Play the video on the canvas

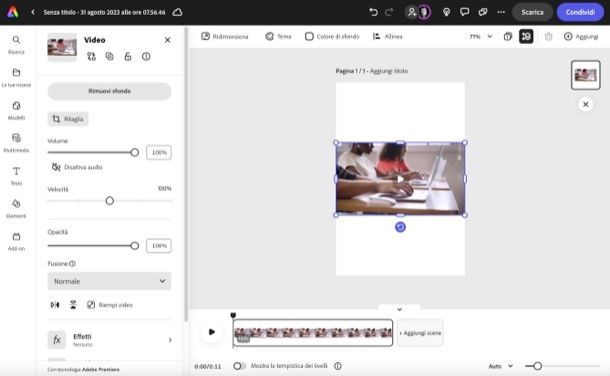tap(400, 179)
